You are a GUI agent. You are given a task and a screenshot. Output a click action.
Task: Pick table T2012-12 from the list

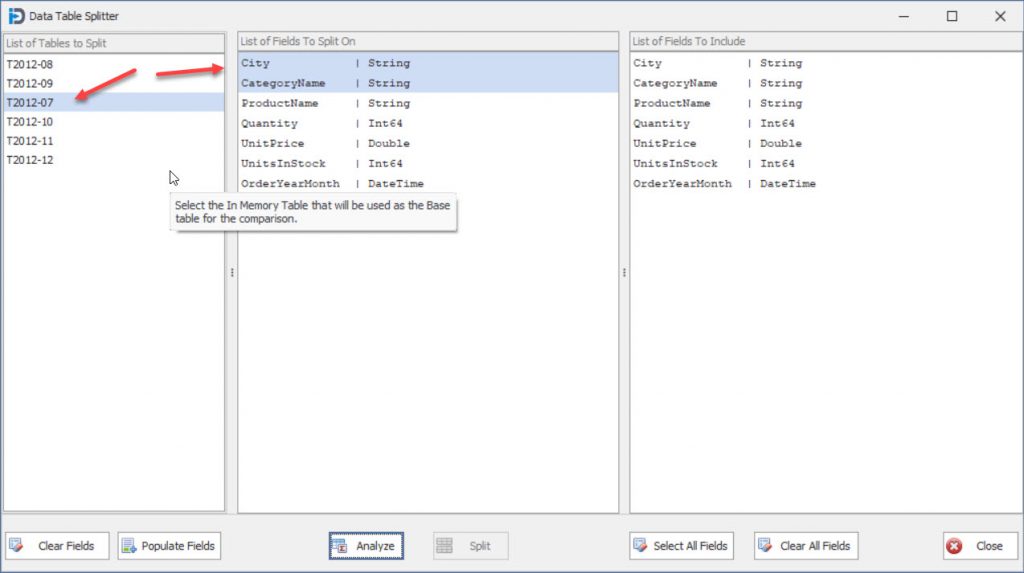point(30,160)
